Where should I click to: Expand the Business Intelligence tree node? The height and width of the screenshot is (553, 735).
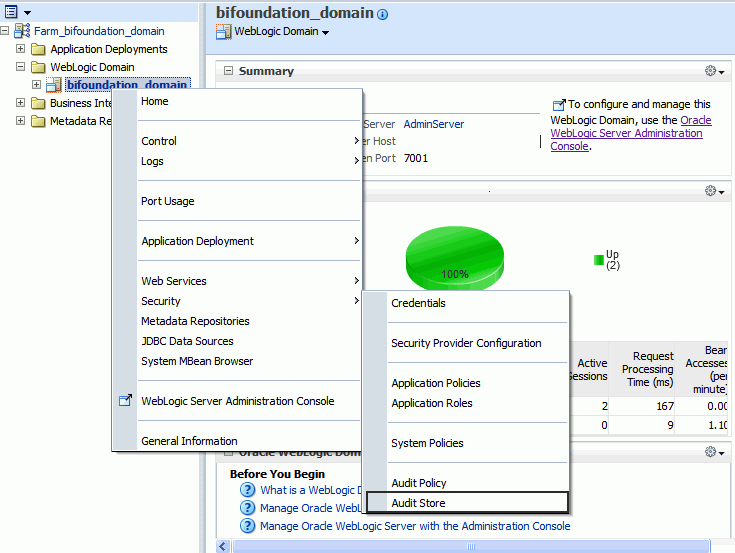click(20, 102)
